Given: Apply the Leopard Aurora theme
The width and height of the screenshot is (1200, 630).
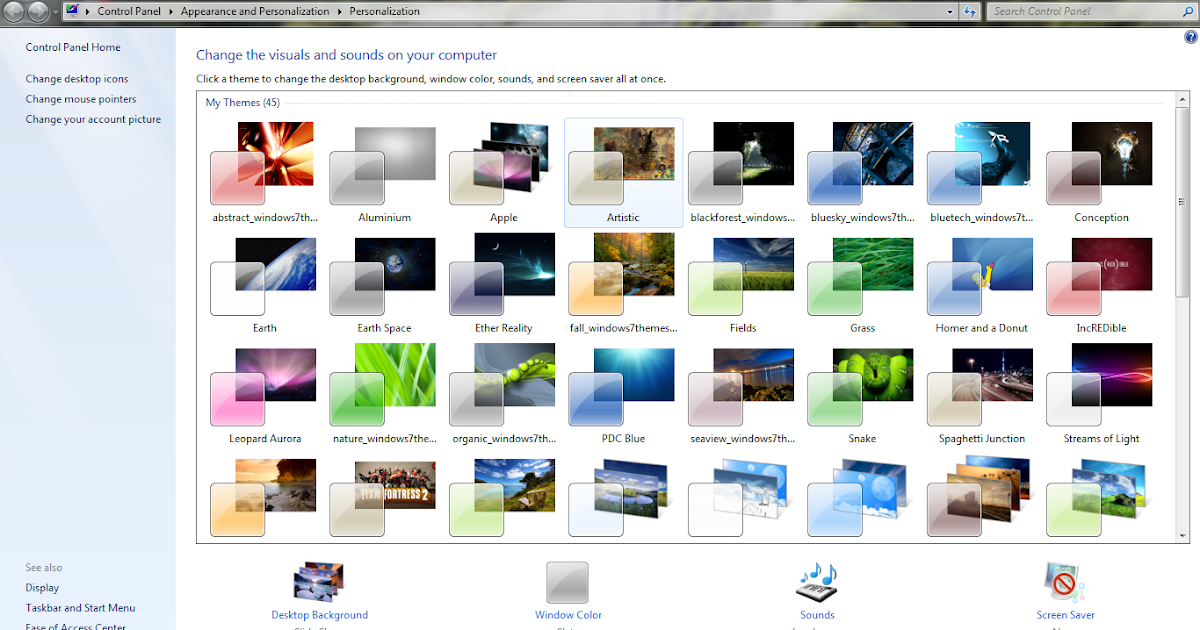Looking at the screenshot, I should (x=265, y=395).
